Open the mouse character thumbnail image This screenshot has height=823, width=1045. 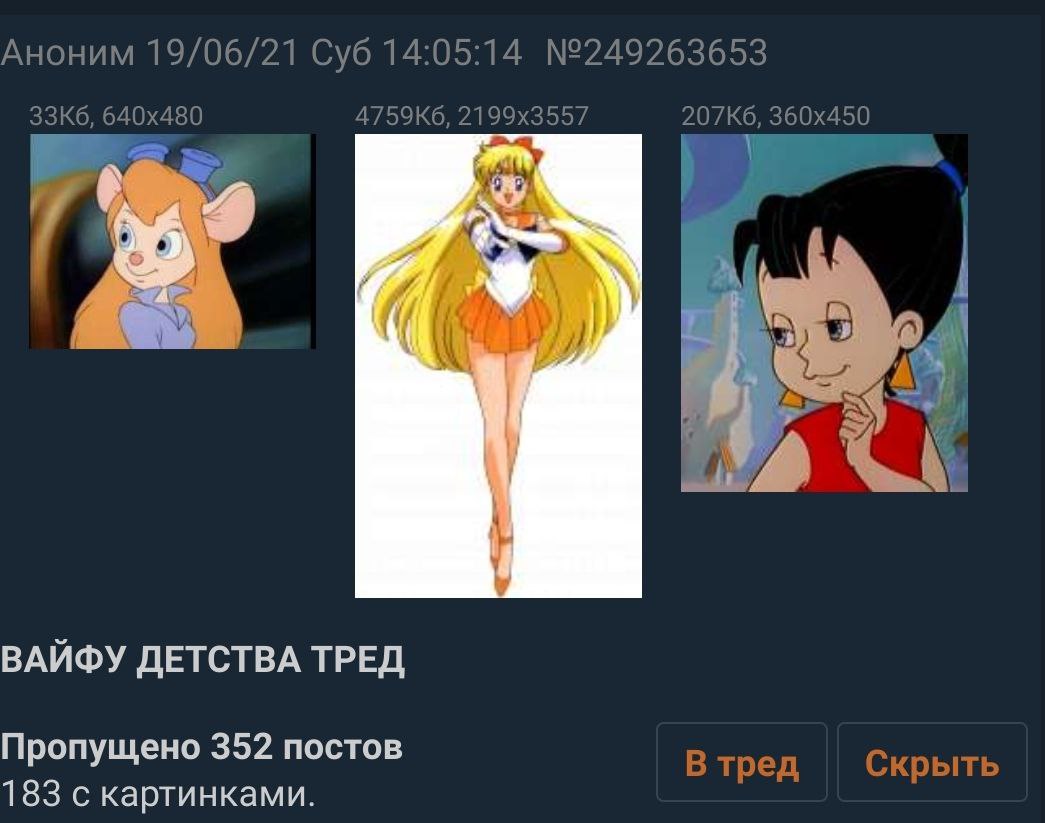[172, 241]
